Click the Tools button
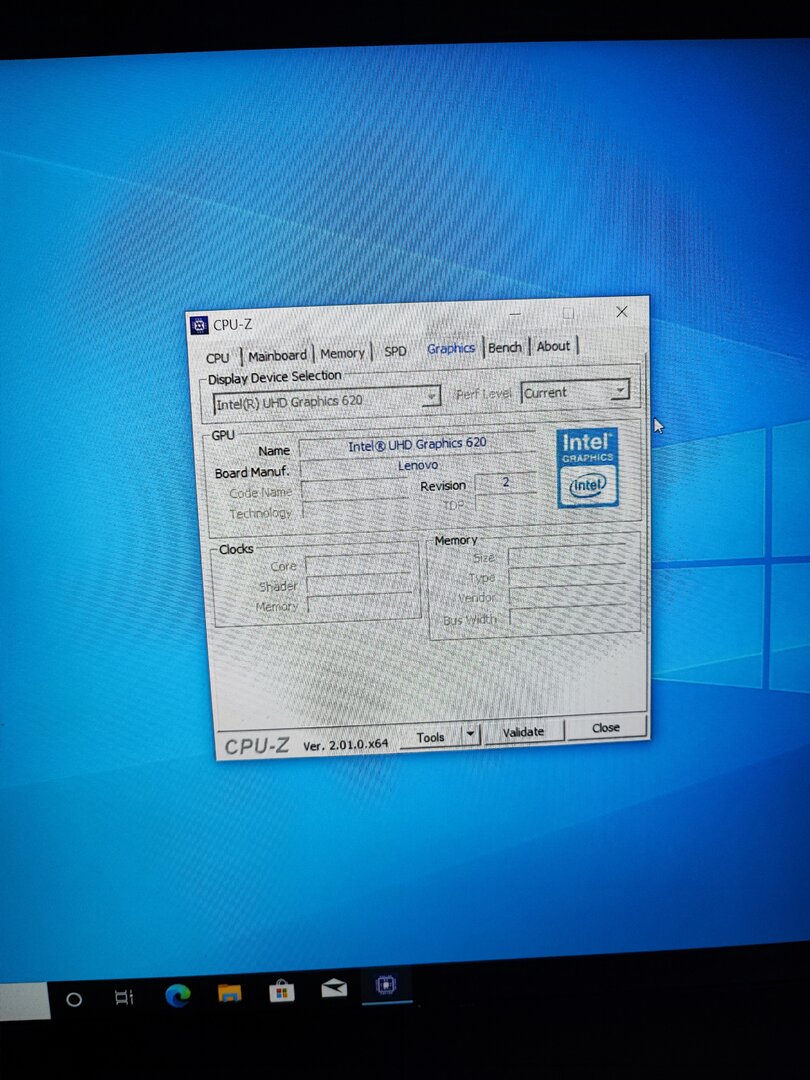The height and width of the screenshot is (1080, 810). click(x=431, y=737)
